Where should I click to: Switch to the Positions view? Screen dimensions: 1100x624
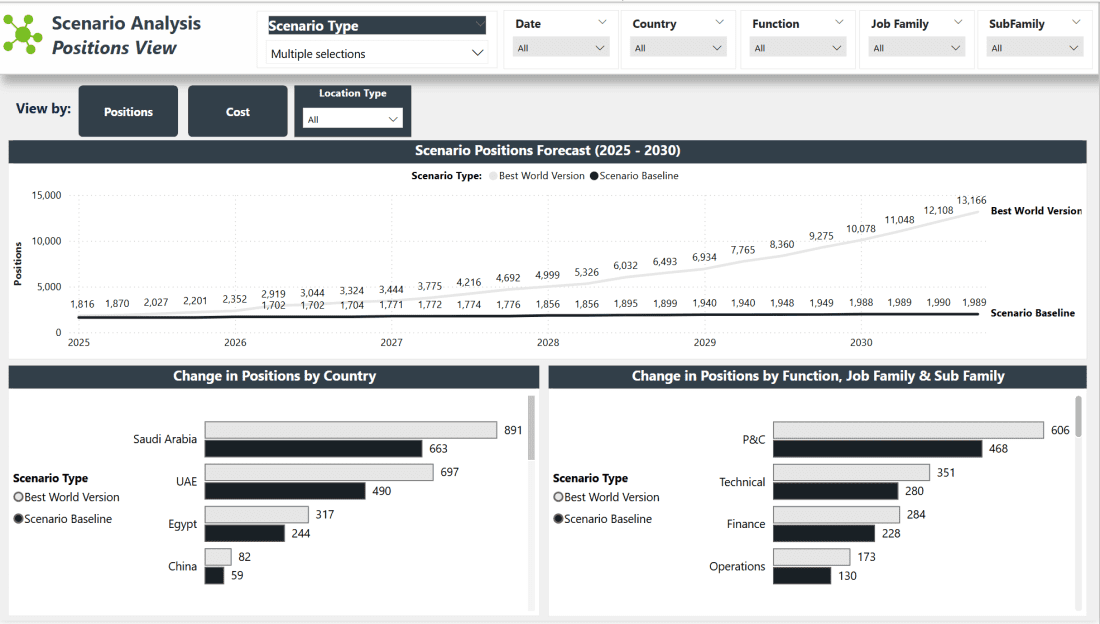[x=128, y=111]
